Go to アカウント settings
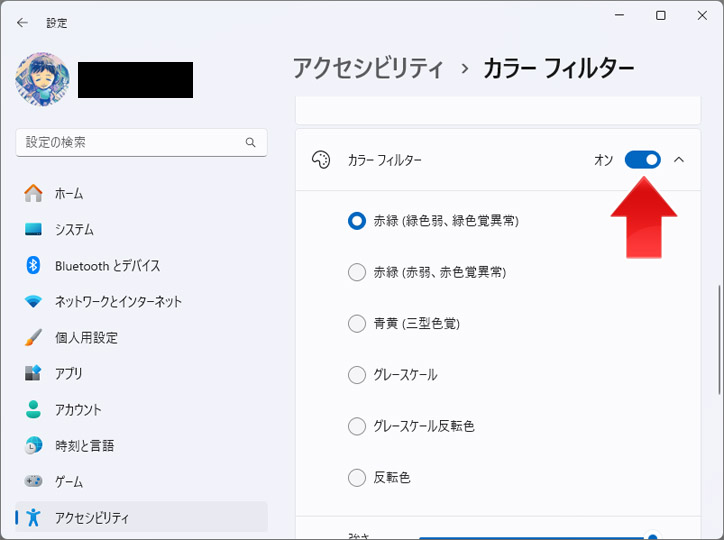 pyautogui.click(x=141, y=409)
